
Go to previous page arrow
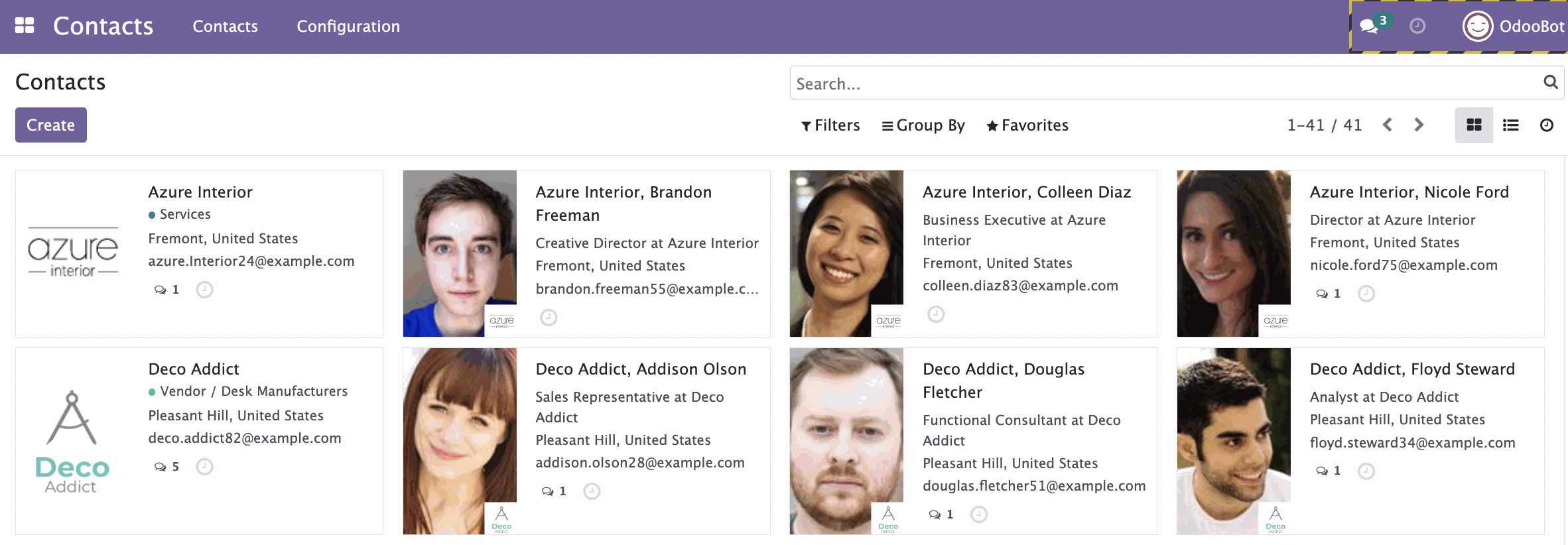tap(1387, 125)
